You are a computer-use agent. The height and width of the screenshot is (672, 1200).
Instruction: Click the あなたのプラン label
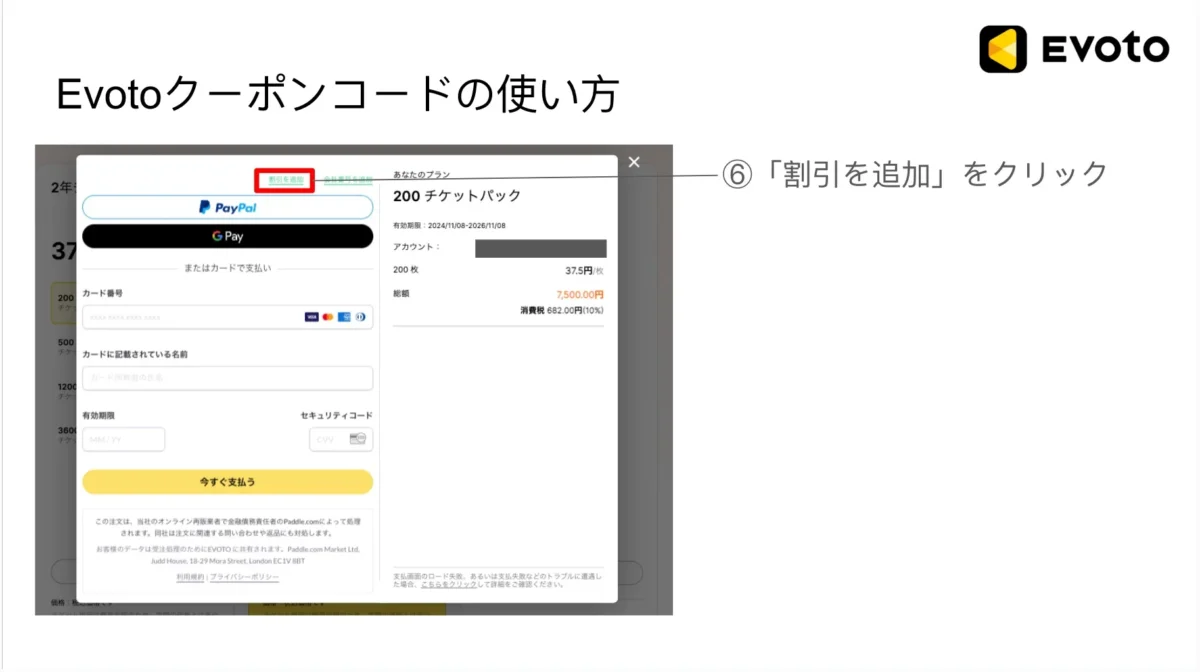click(x=422, y=175)
